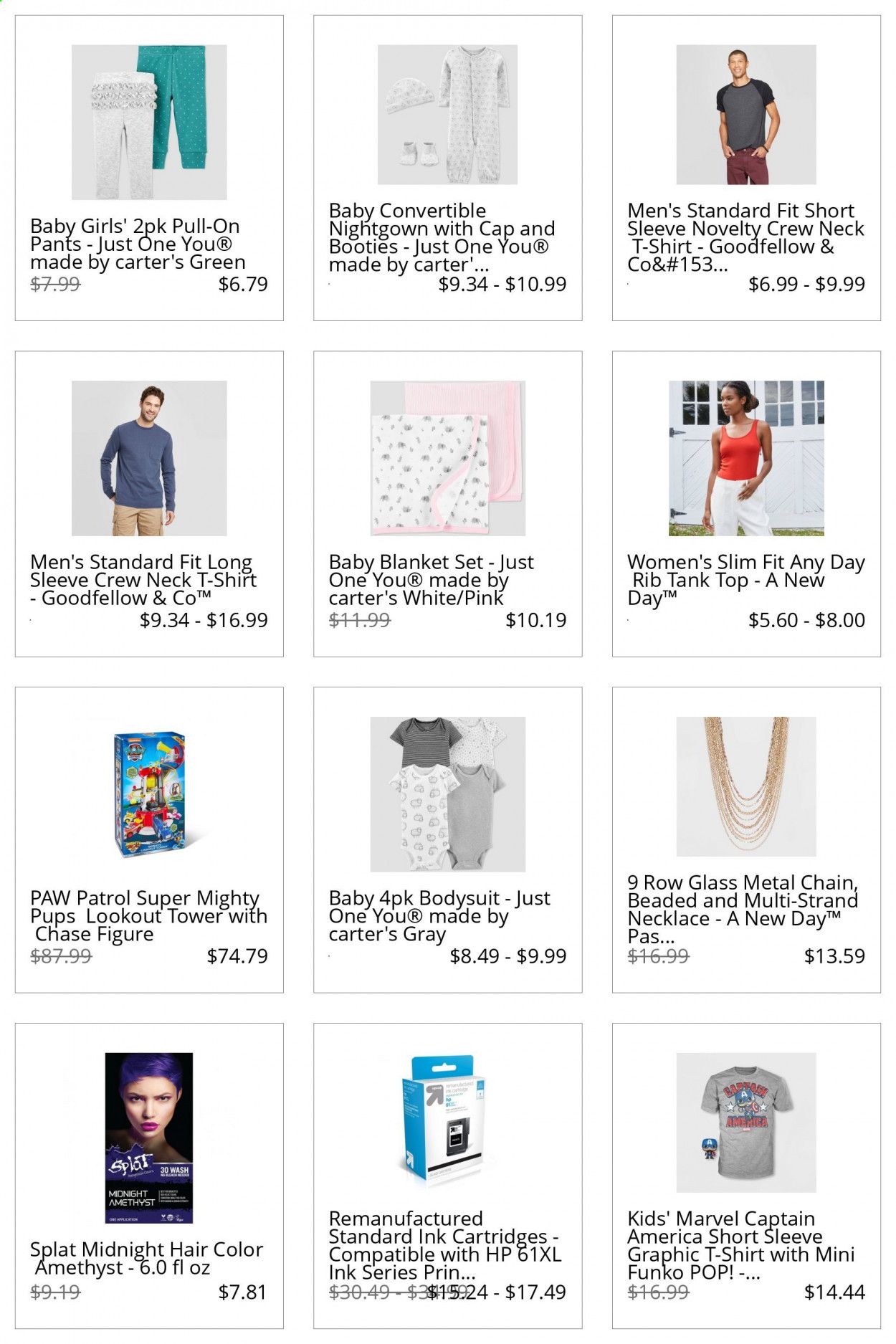View the Baby Blanket Set product image
896x1344 pixels.
(x=447, y=459)
